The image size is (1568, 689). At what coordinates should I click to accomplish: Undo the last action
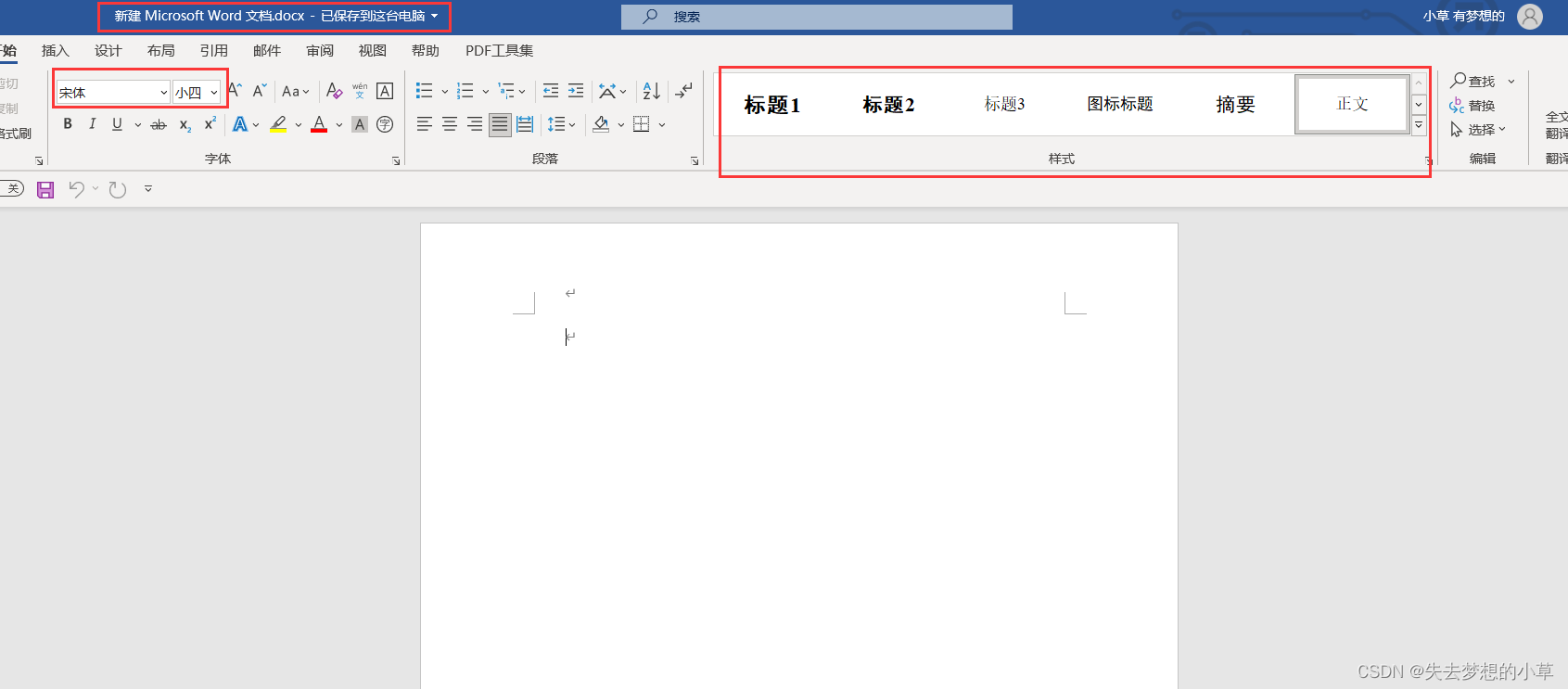(x=77, y=190)
